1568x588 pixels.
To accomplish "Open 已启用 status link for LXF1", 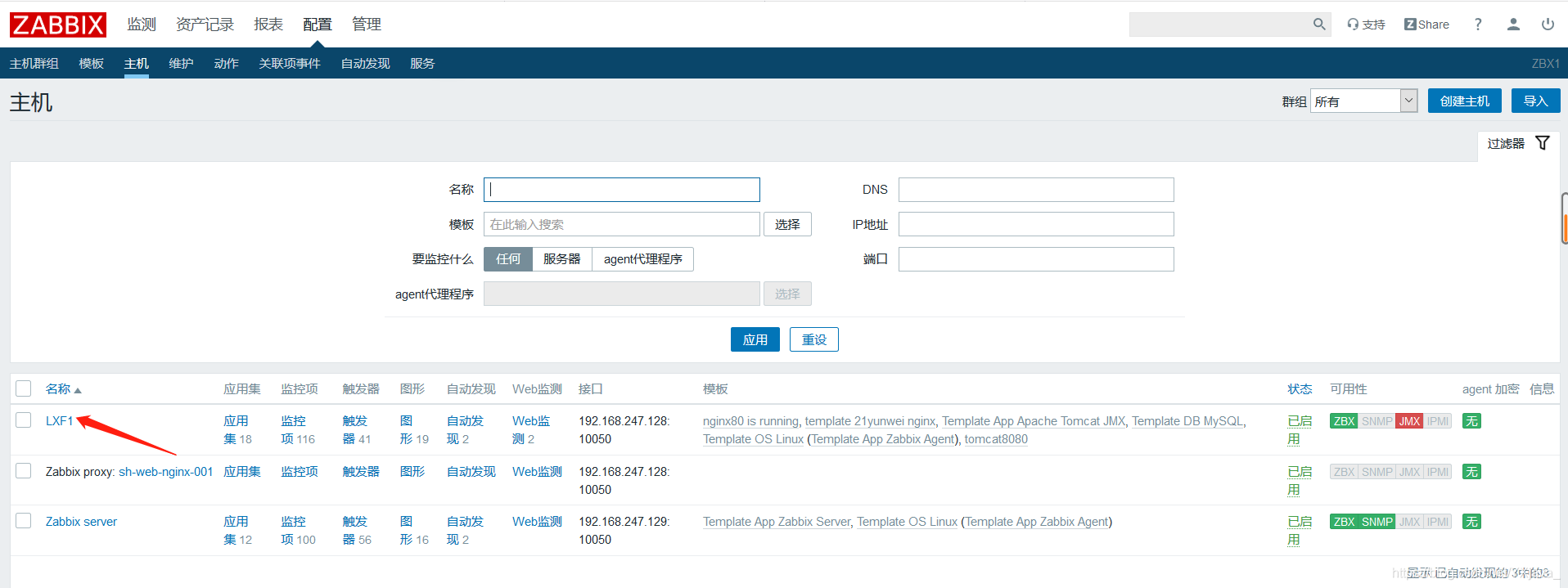I will (x=1300, y=430).
